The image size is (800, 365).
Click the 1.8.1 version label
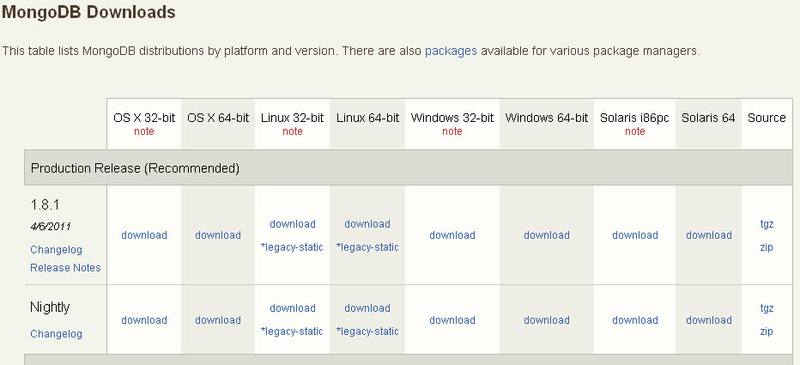point(45,205)
